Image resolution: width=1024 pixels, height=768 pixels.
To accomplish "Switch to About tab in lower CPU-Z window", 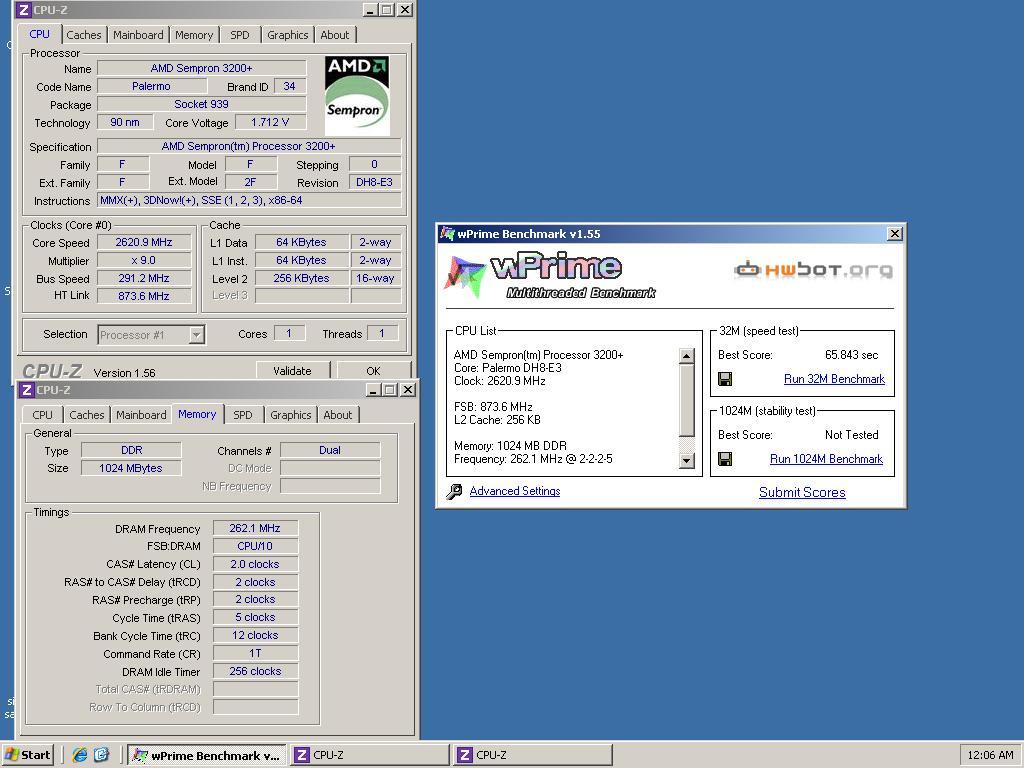I will click(x=338, y=415).
